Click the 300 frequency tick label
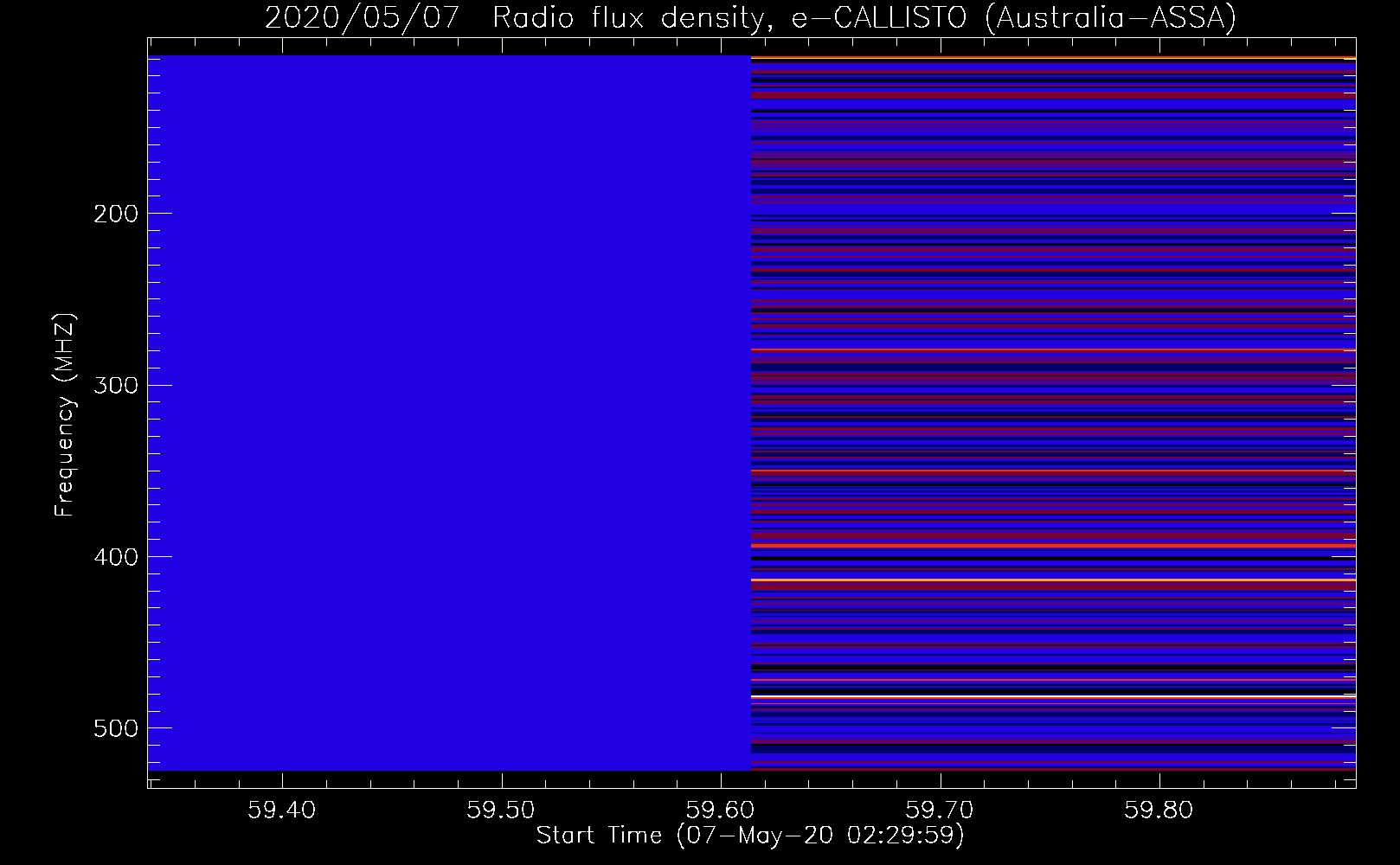The height and width of the screenshot is (865, 1400). (x=115, y=385)
